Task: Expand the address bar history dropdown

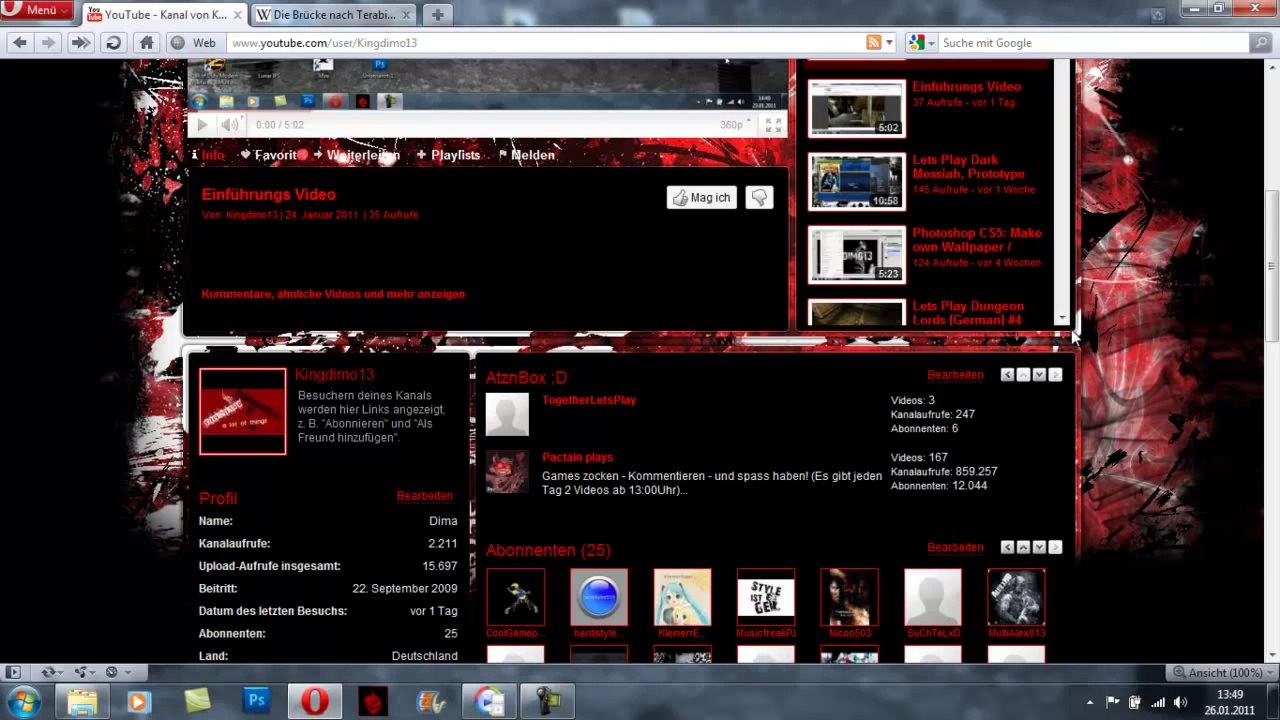Action: point(889,43)
